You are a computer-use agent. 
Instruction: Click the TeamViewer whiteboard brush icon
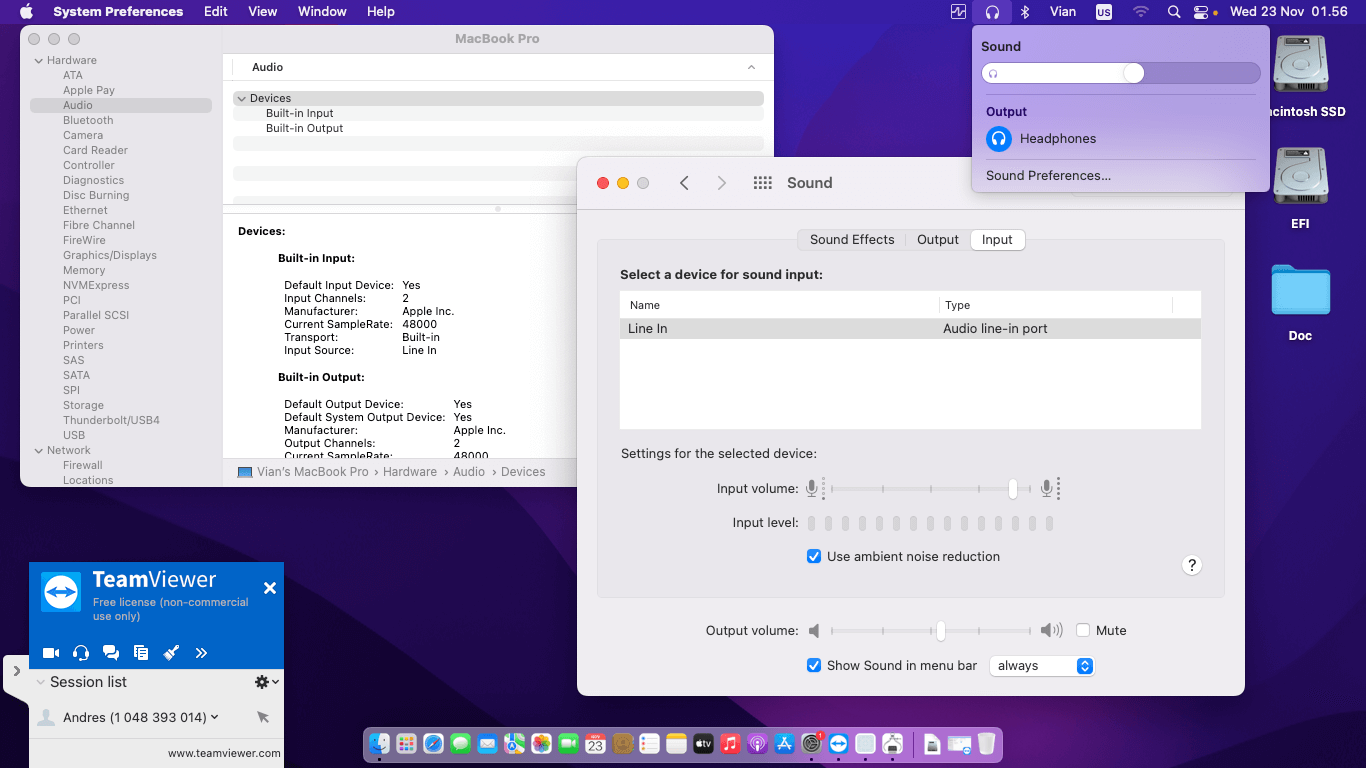(x=171, y=653)
